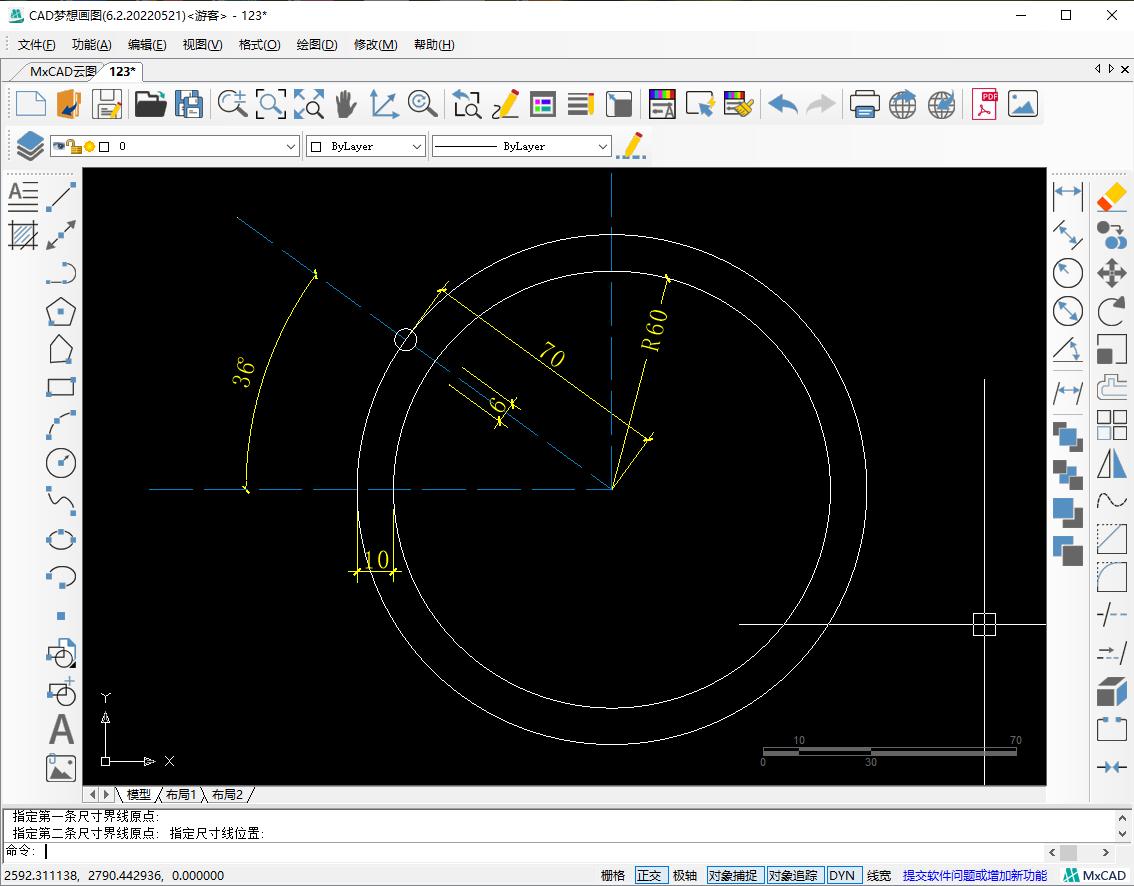Select the Text tool in the left toolbar
1134x886 pixels.
click(x=61, y=730)
